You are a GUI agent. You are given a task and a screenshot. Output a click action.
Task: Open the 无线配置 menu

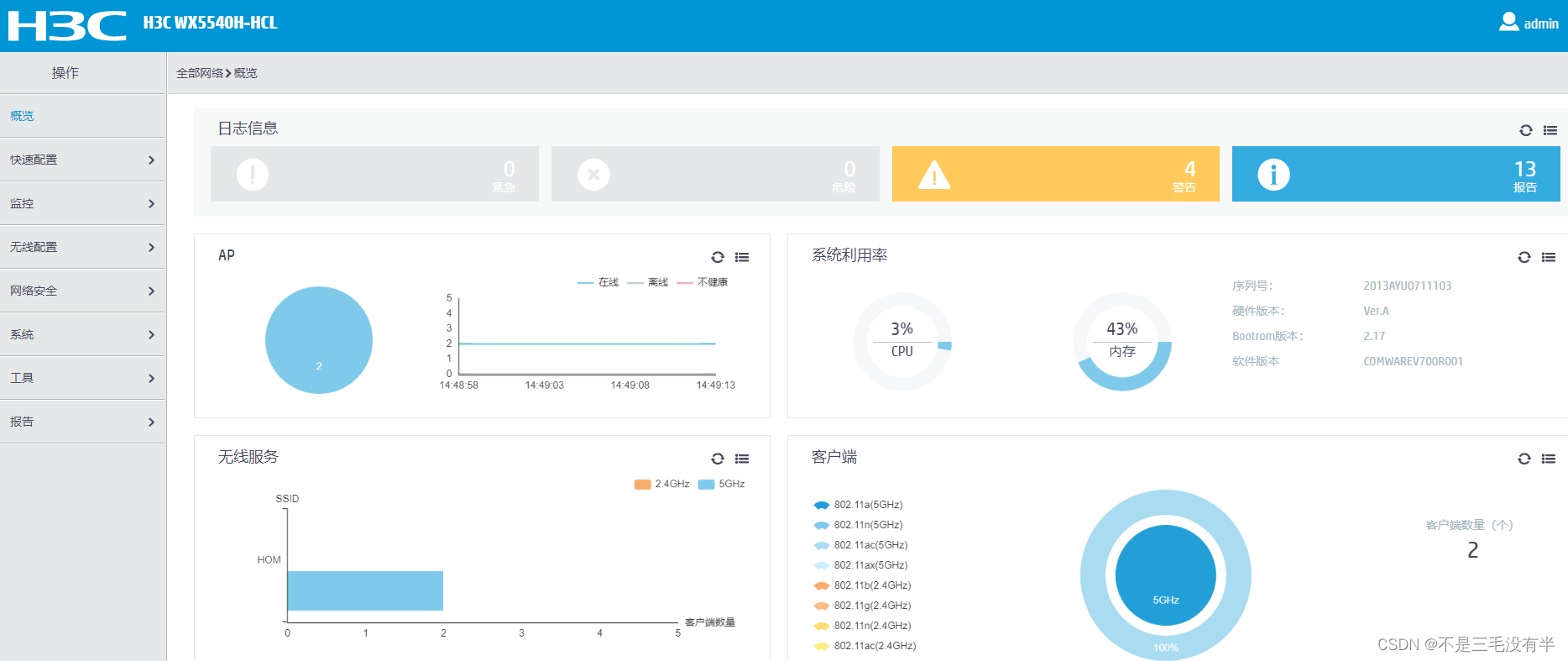pyautogui.click(x=82, y=247)
